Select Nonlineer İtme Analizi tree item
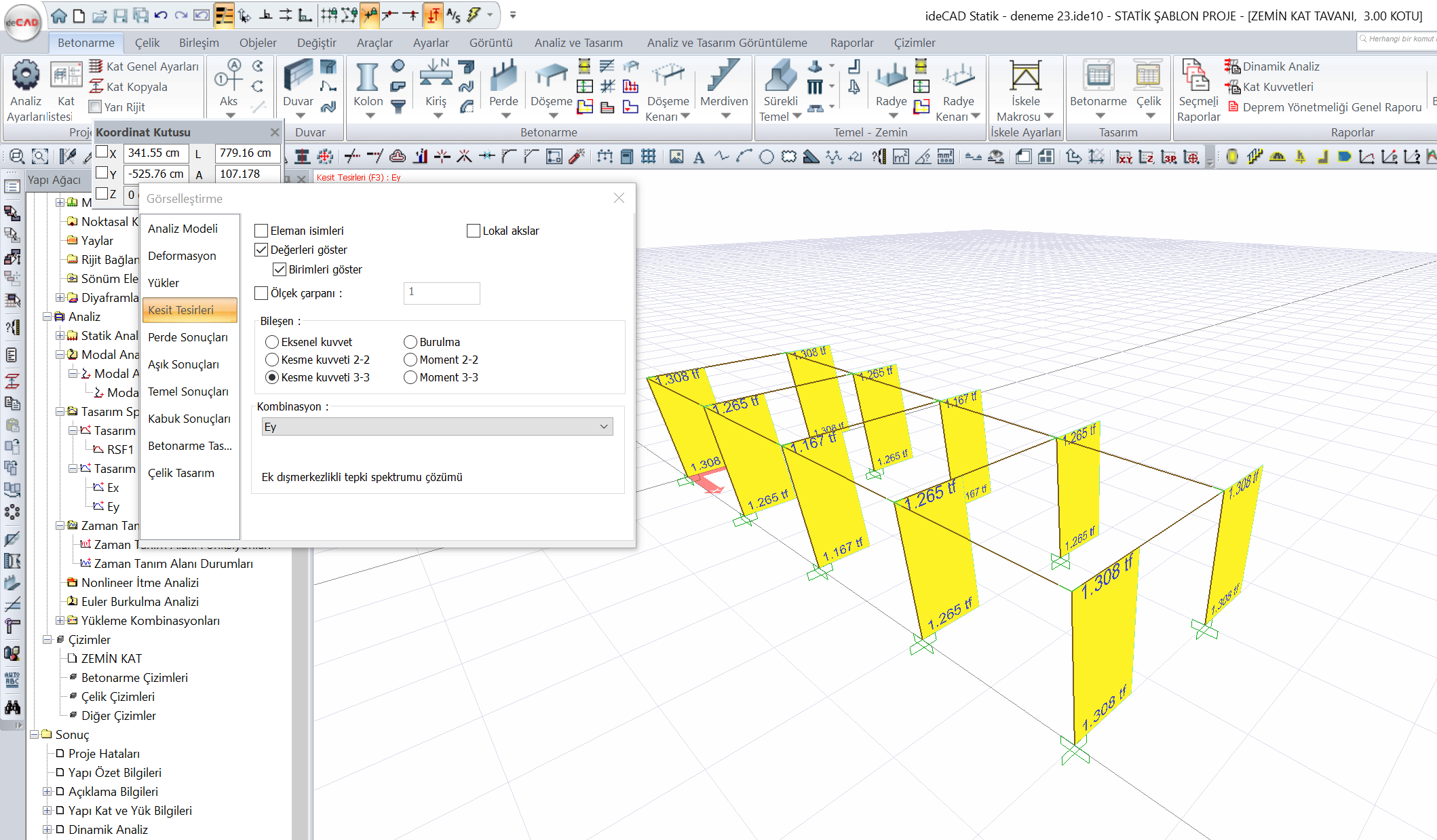 140,583
